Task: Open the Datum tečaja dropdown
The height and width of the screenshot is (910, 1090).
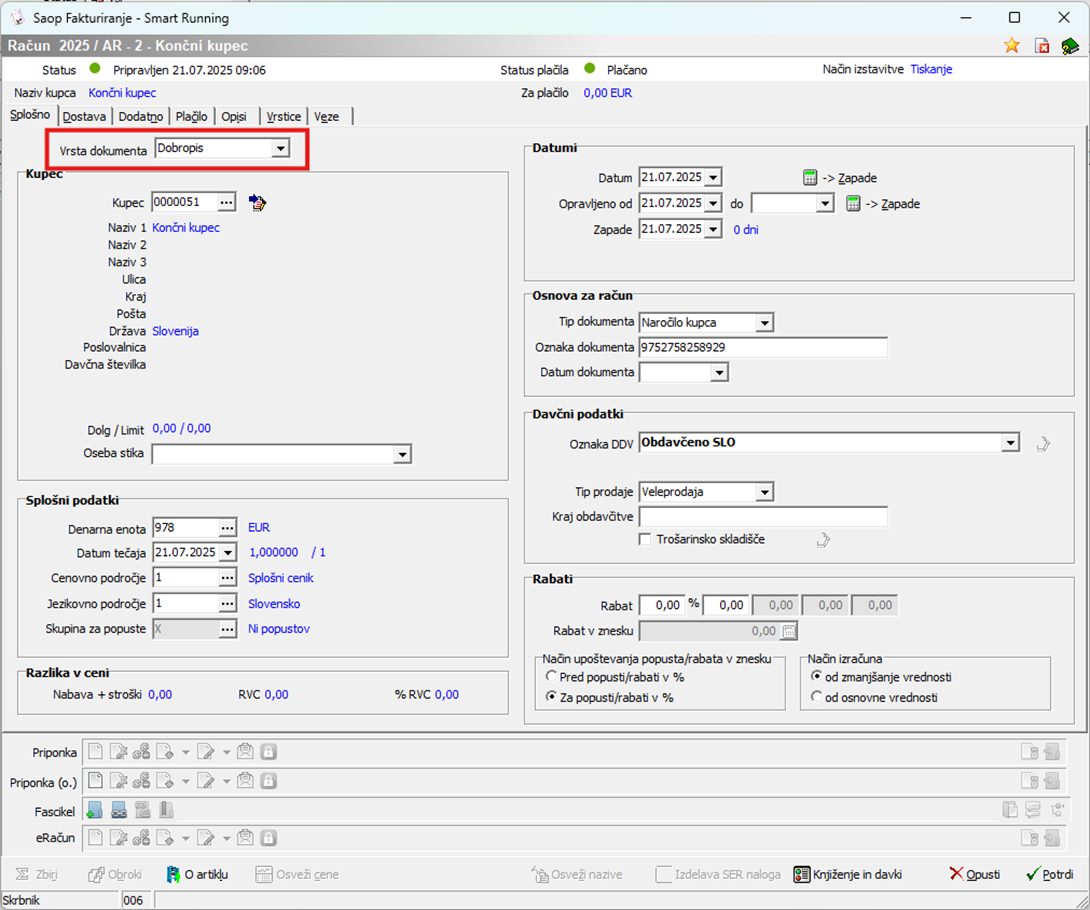Action: [228, 553]
